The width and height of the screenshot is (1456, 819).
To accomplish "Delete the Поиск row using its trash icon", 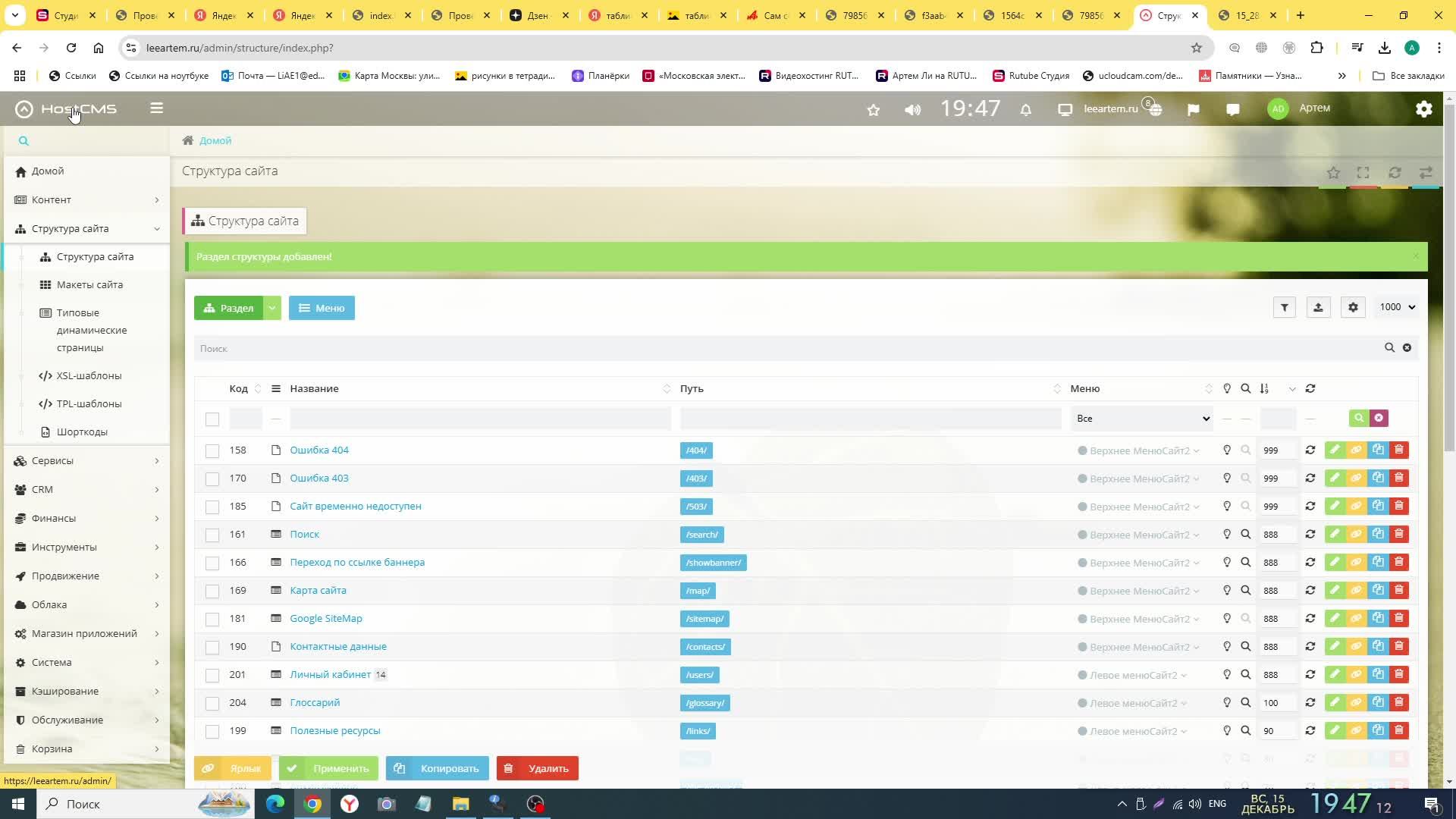I will 1399,535.
